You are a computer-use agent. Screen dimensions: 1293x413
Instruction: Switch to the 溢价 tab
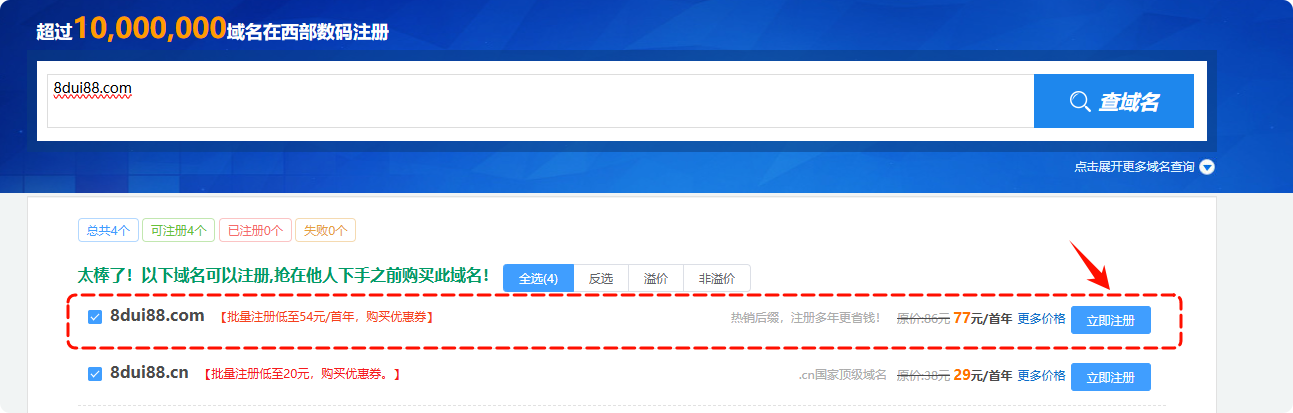(x=656, y=278)
